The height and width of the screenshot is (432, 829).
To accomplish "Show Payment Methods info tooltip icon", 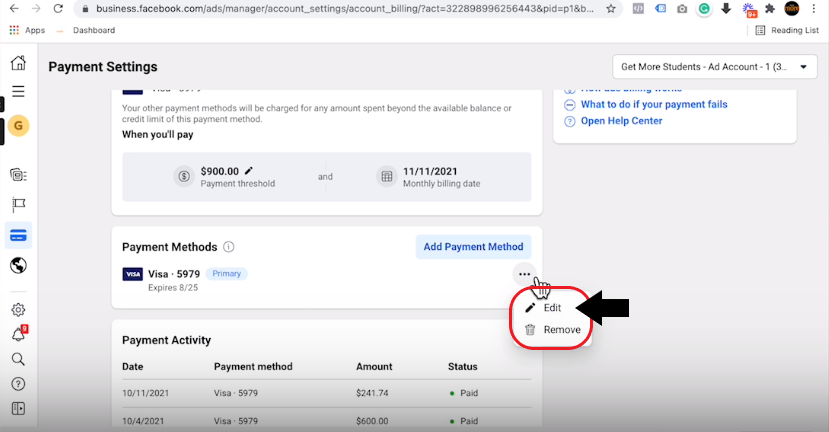I will (x=228, y=247).
